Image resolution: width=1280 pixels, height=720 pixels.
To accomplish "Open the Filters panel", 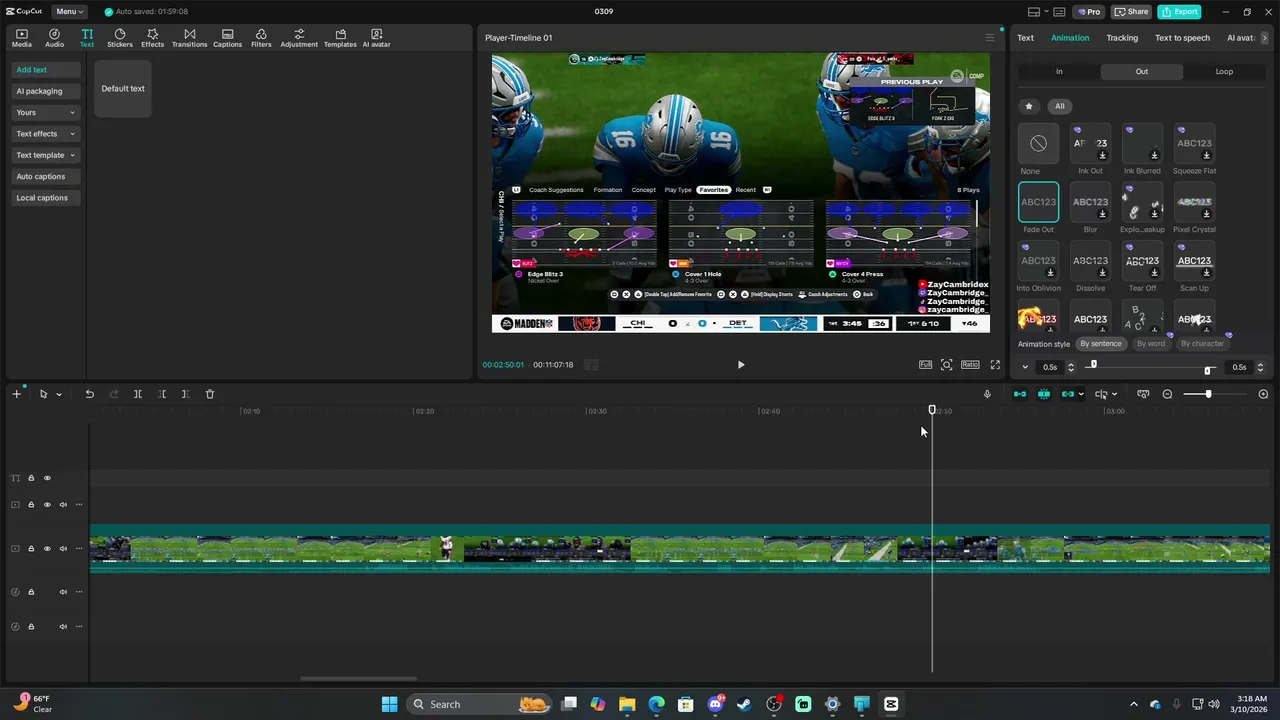I will tap(261, 38).
